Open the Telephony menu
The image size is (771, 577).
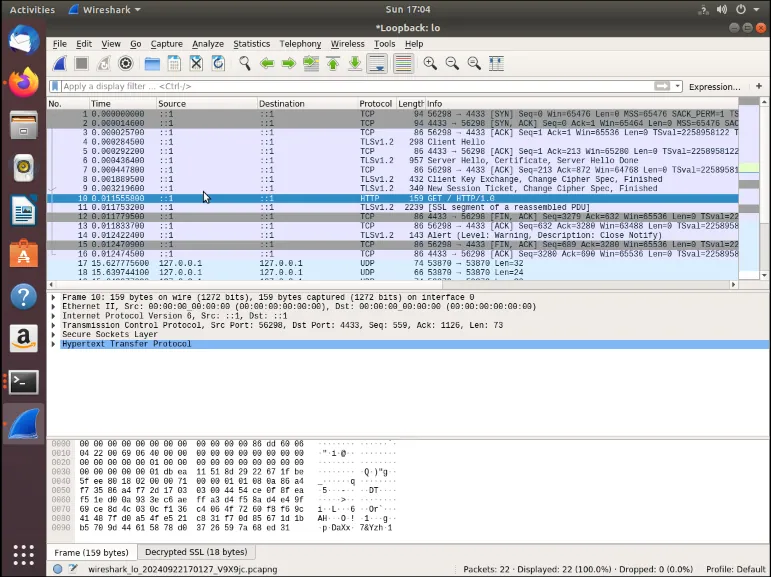pyautogui.click(x=300, y=44)
